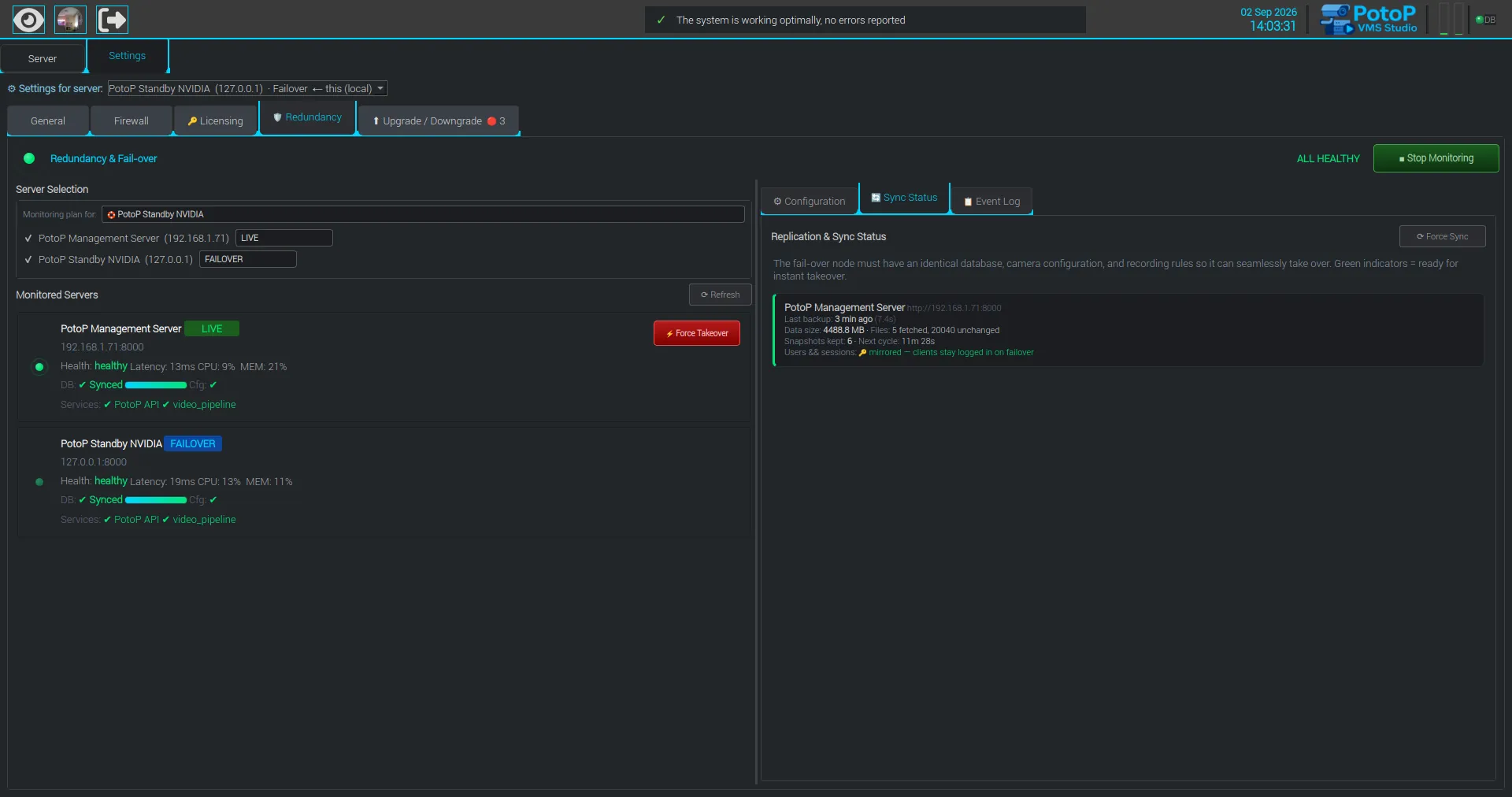Go to the Upgrade / Downgrade tab

coord(439,121)
